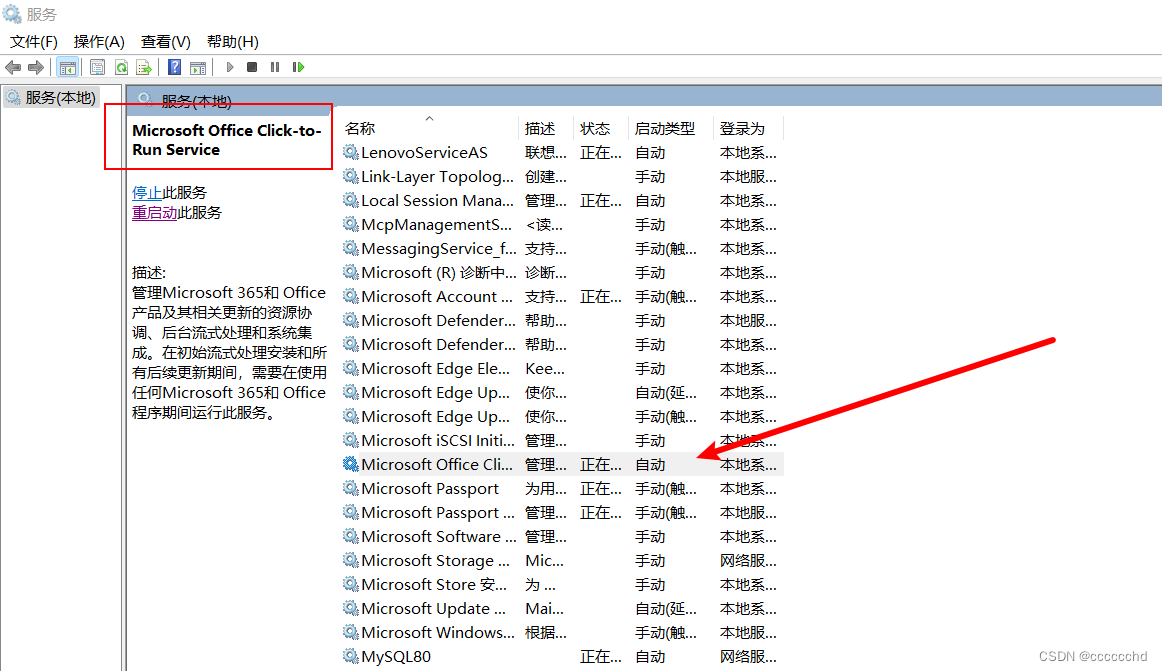Click the gear icon of MessagingService_f...

pyautogui.click(x=351, y=248)
